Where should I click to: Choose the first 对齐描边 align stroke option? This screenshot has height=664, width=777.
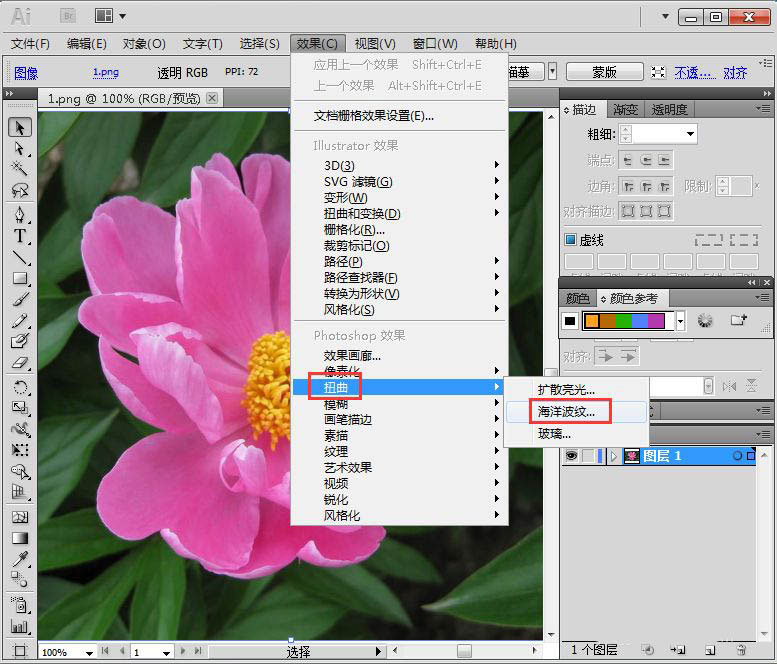coord(628,212)
